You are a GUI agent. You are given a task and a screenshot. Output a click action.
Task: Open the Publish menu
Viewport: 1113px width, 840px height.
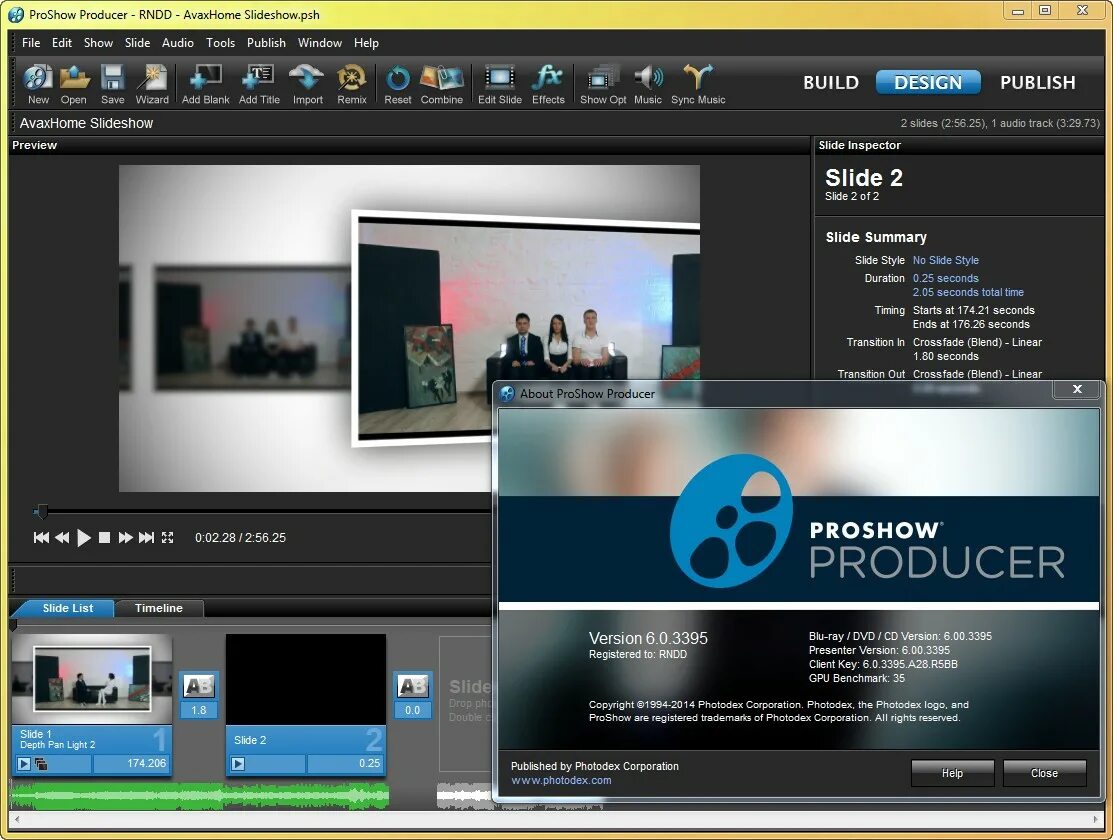(266, 43)
